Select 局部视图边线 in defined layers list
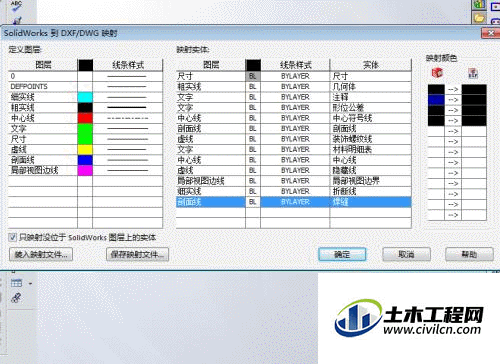500x364 pixels. [43, 170]
